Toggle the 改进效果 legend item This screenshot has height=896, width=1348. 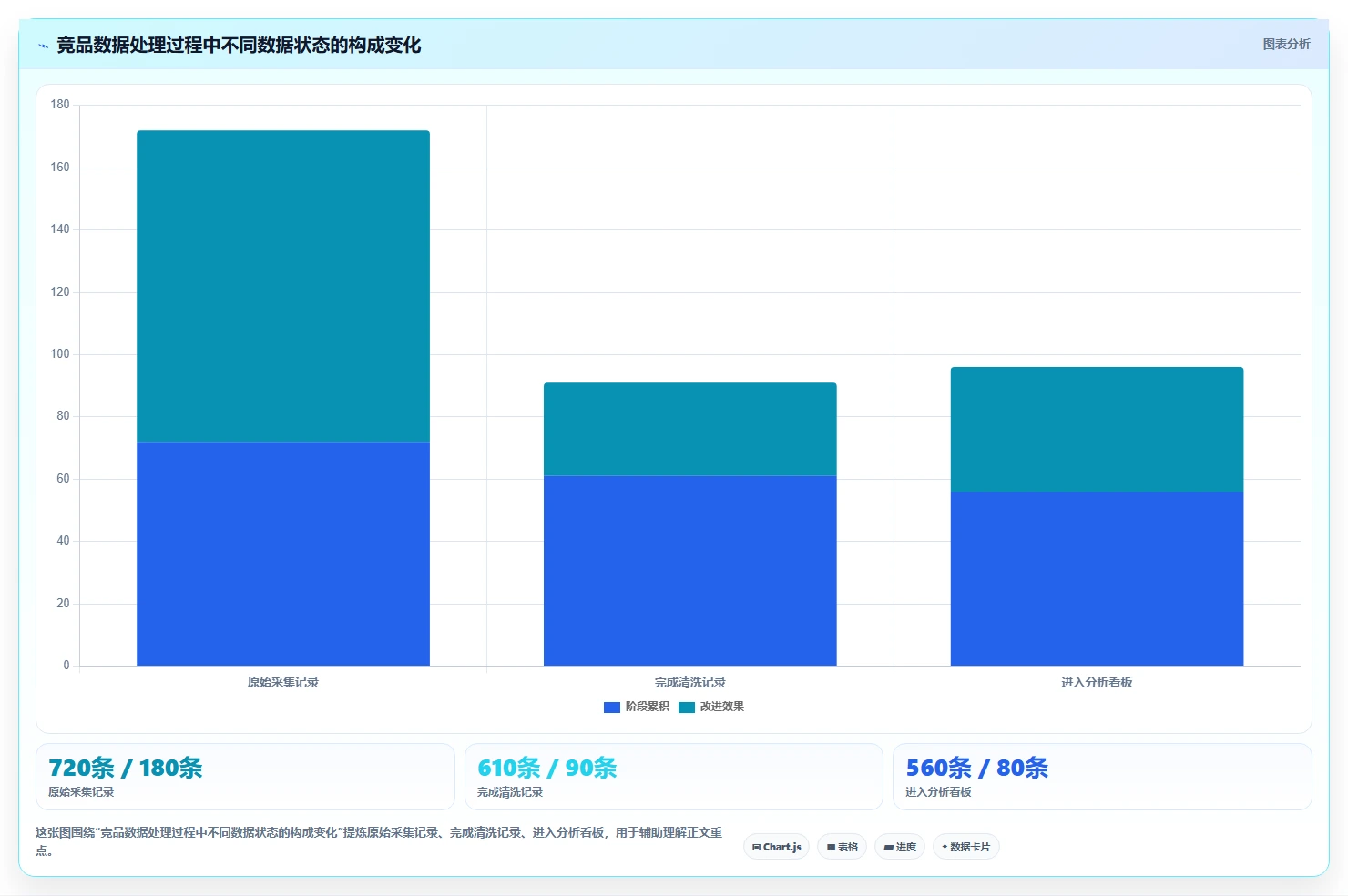coord(711,707)
